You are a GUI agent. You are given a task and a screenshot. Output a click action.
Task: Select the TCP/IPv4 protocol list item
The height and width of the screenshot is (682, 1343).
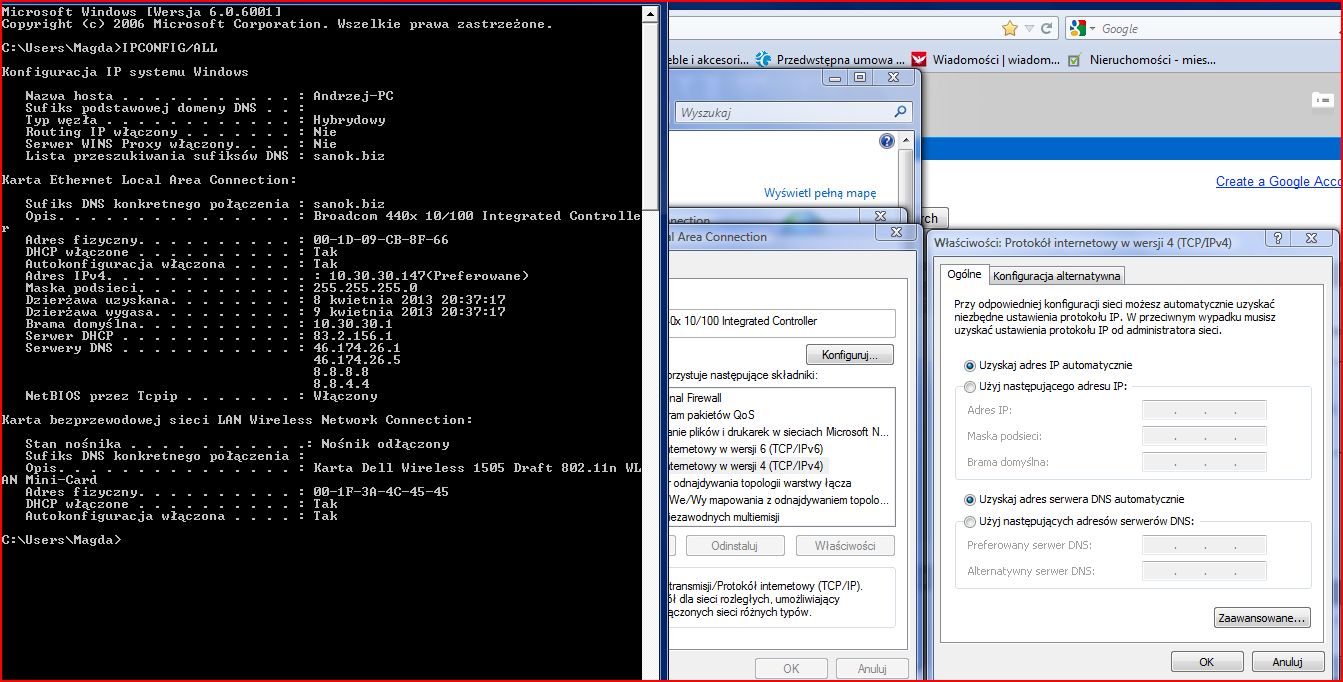(748, 466)
